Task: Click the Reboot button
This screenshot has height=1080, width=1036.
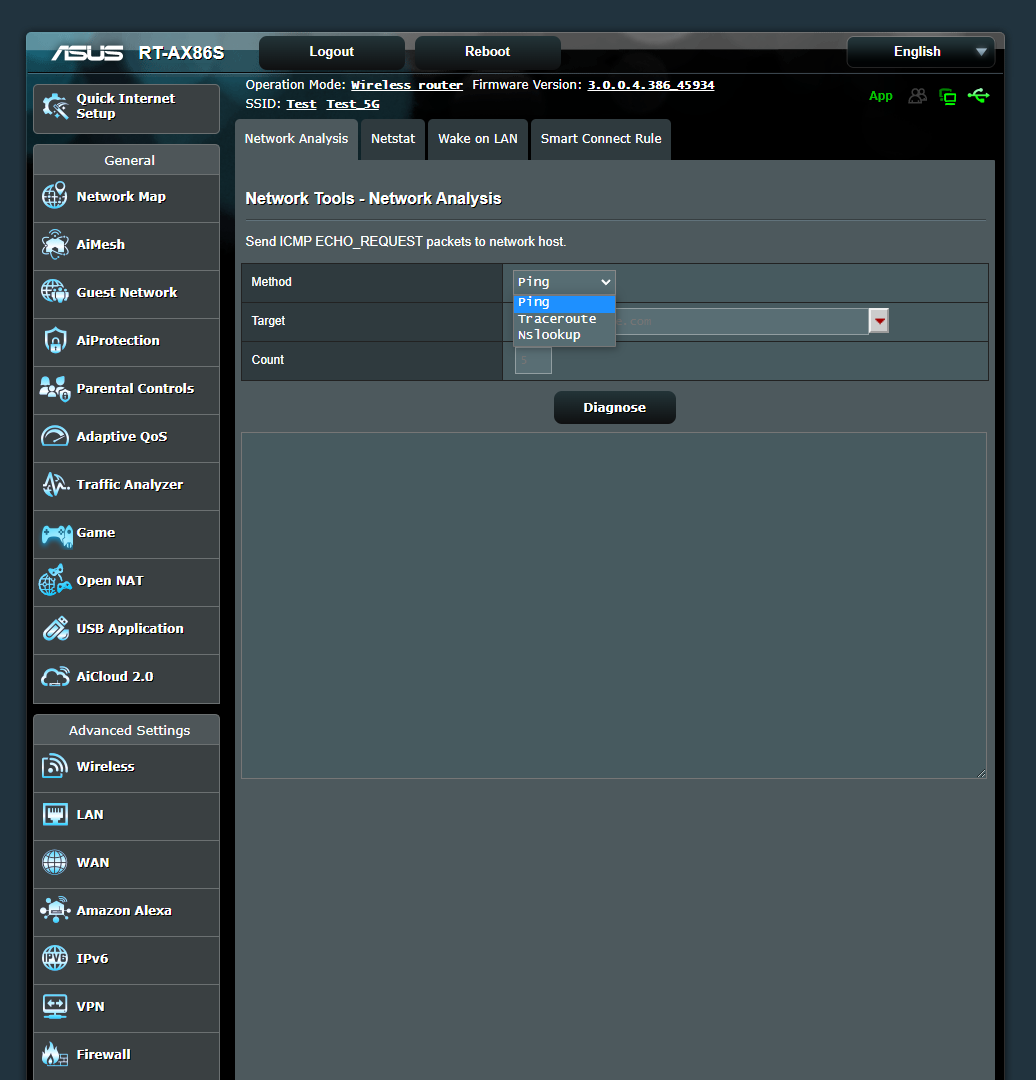Action: click(x=487, y=51)
